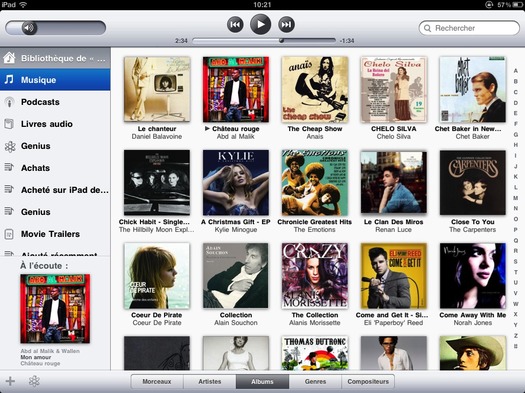Click the Mon amour now playing title
This screenshot has height=393, width=525.
click(x=36, y=357)
